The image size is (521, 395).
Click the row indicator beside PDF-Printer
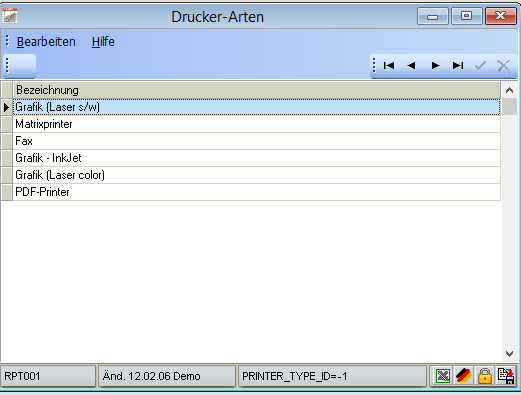(7, 192)
